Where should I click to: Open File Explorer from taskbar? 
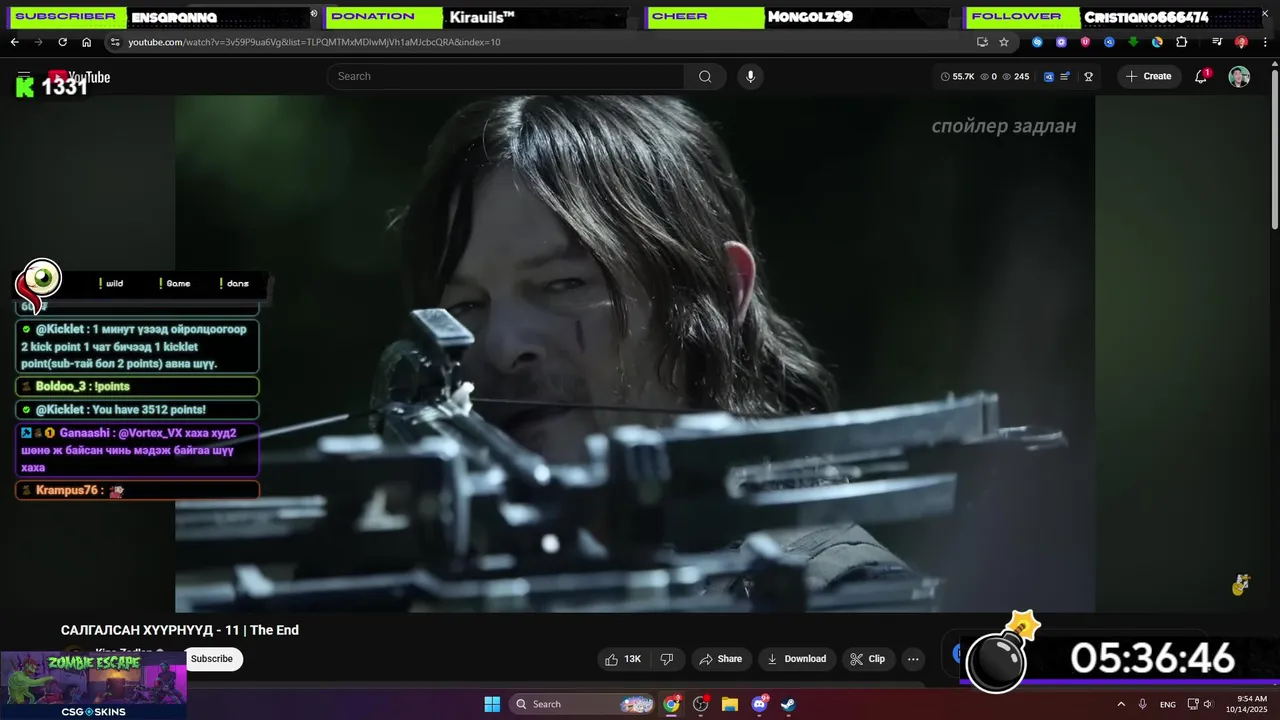coord(730,704)
